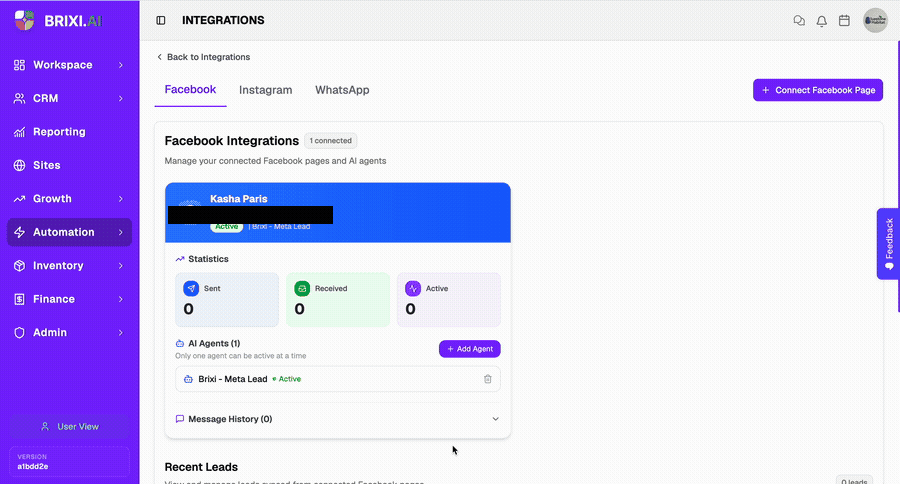Click the Received inbox icon
The height and width of the screenshot is (484, 900).
[302, 288]
